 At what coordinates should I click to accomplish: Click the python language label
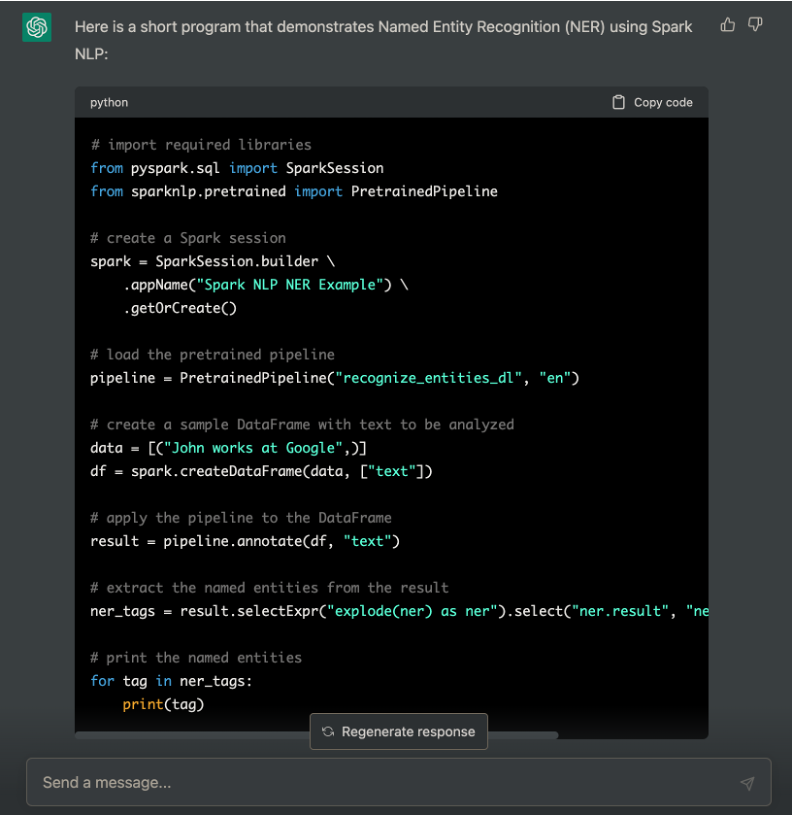[x=109, y=103]
